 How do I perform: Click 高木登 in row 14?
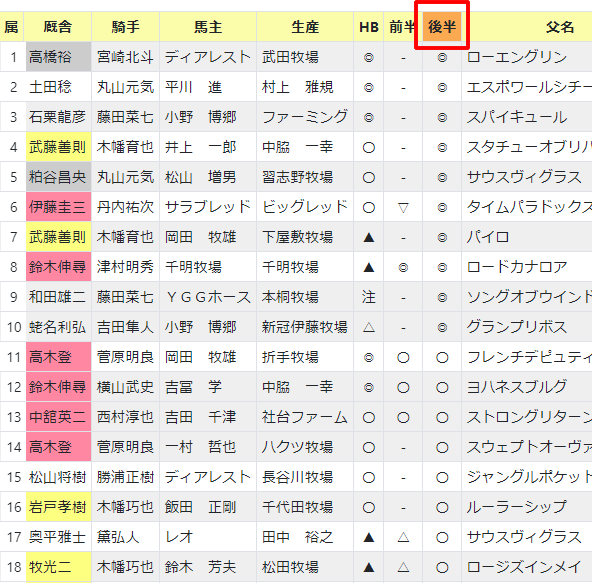tap(59, 447)
